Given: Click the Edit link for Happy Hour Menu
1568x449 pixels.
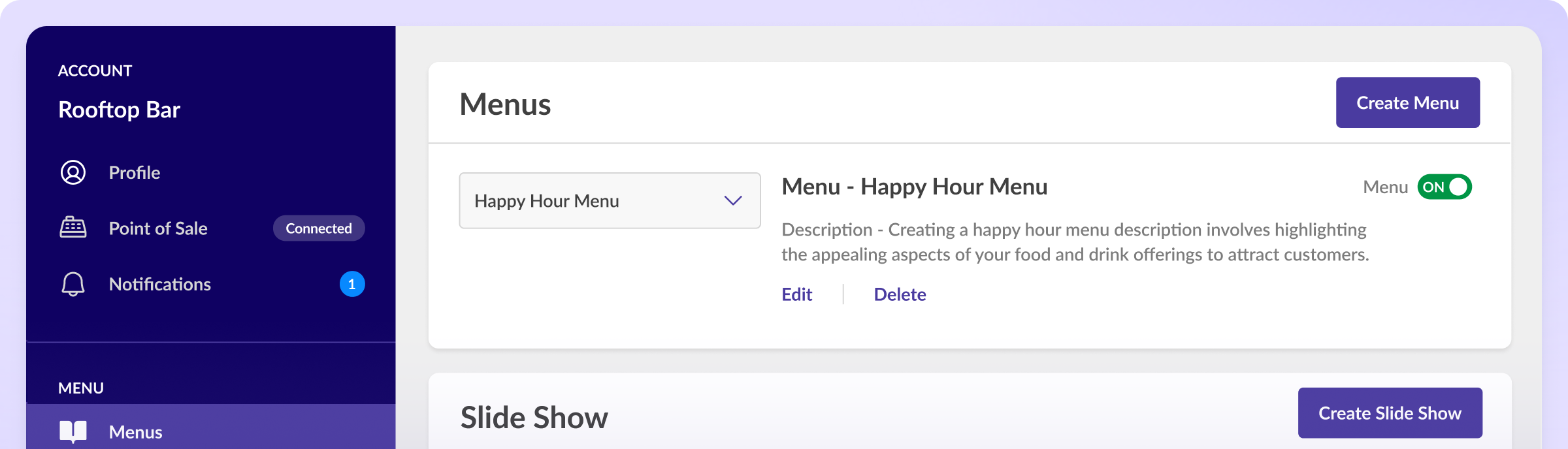Looking at the screenshot, I should [x=797, y=295].
